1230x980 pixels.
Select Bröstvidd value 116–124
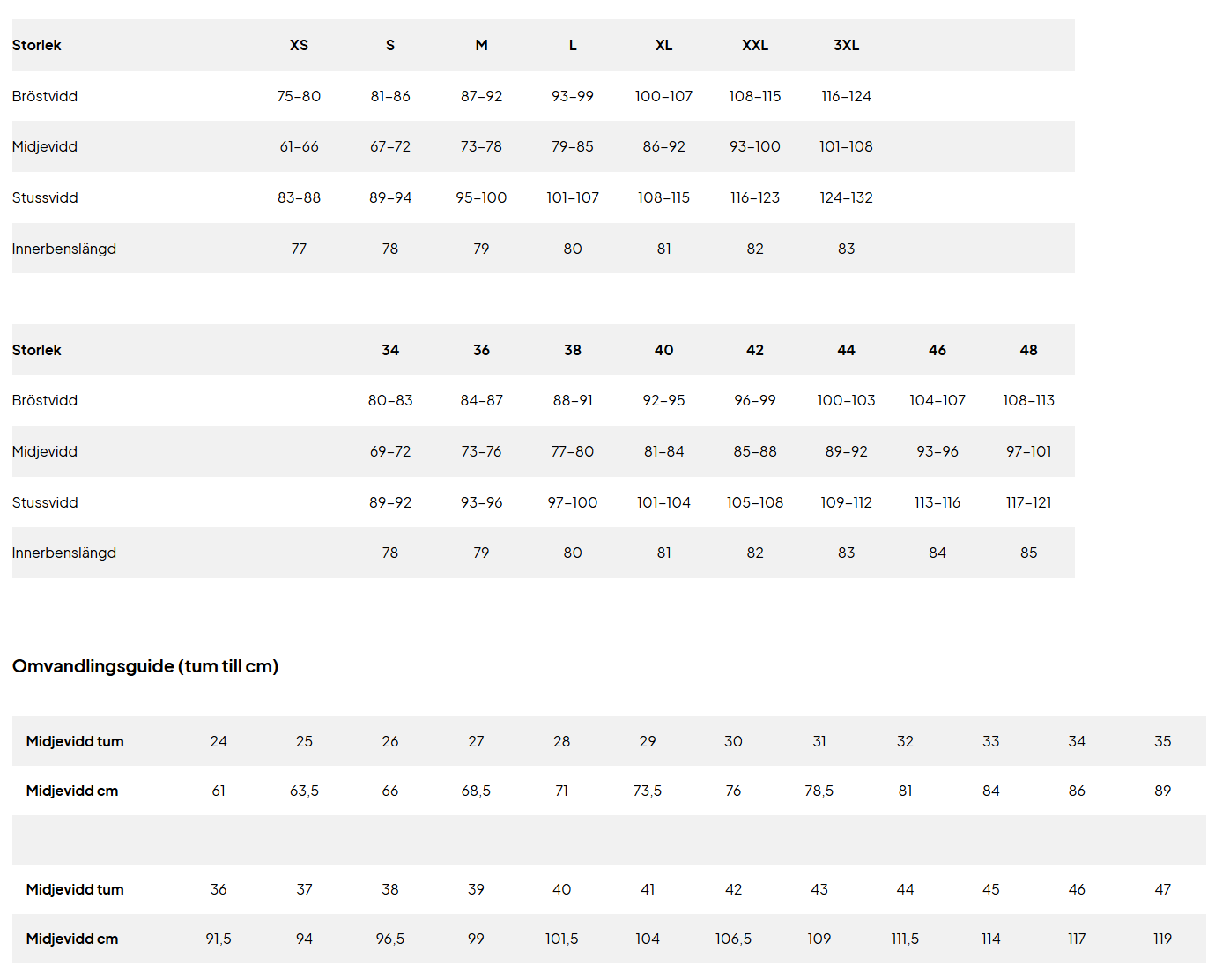846,96
